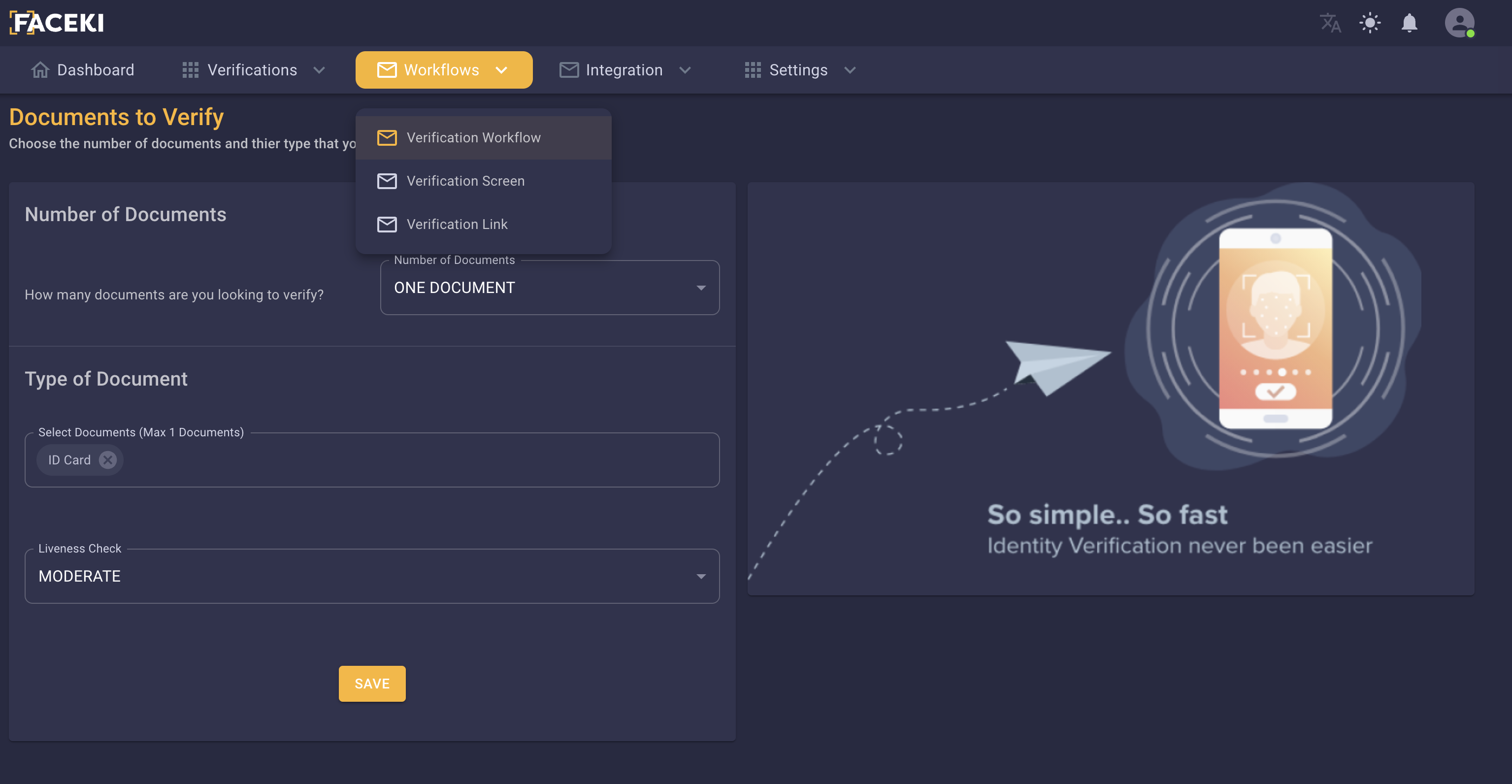This screenshot has height=784, width=1512.
Task: Click the Verifications grid icon
Action: [x=190, y=70]
